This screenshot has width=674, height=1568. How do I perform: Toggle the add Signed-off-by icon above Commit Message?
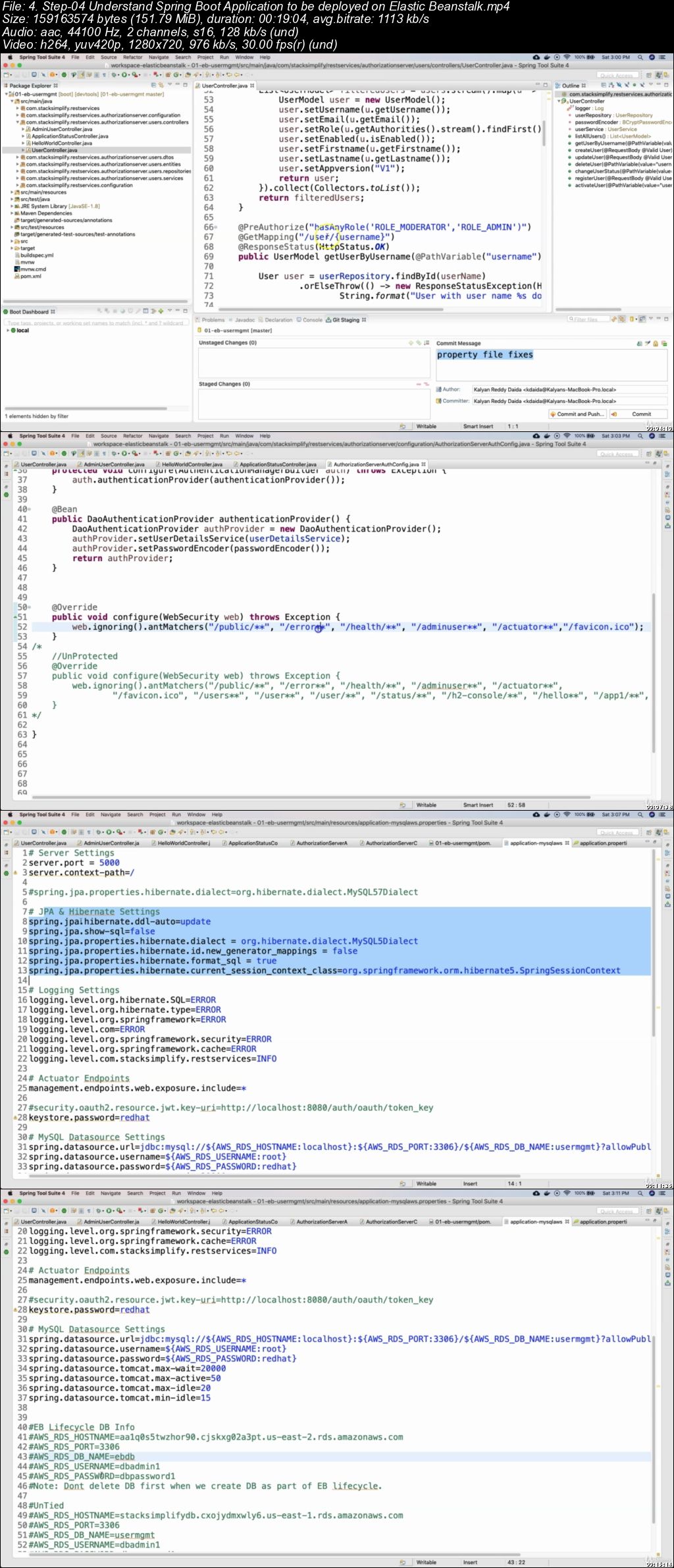(648, 343)
